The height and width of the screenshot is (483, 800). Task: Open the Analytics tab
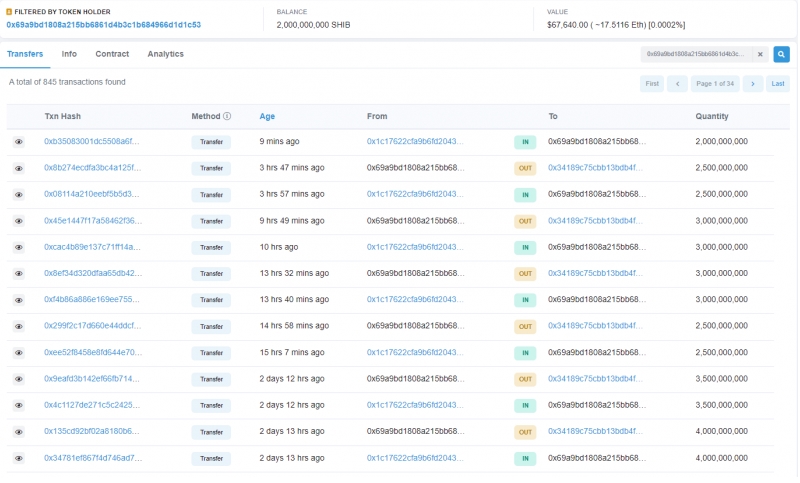165,54
